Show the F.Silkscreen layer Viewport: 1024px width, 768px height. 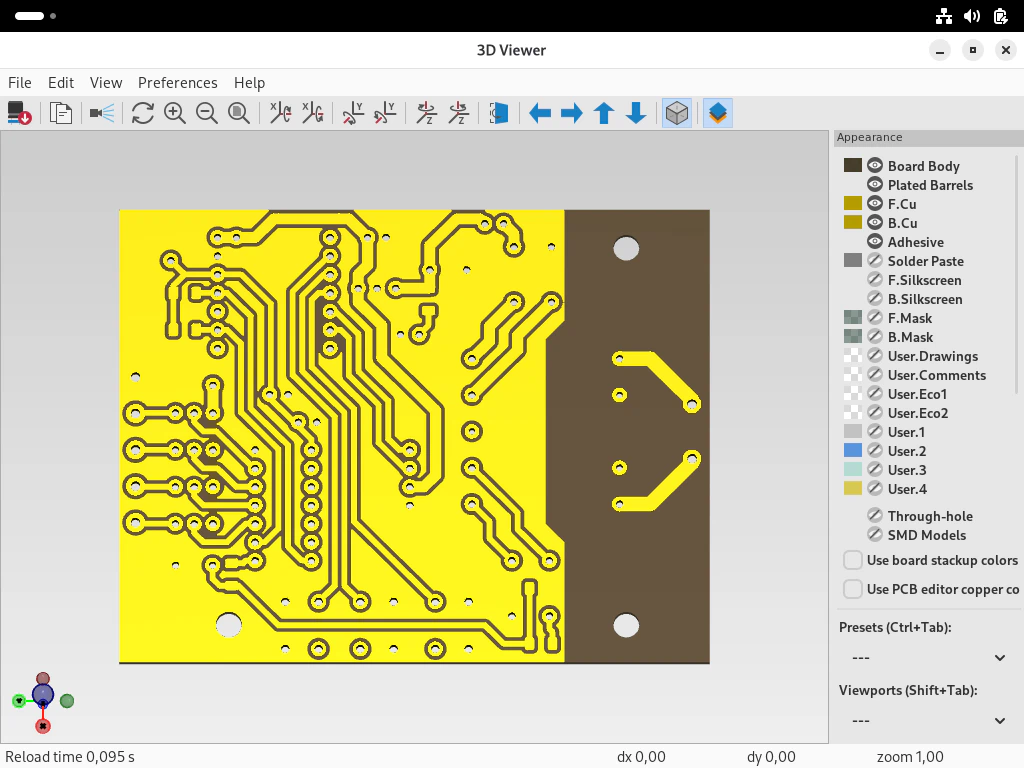point(874,280)
